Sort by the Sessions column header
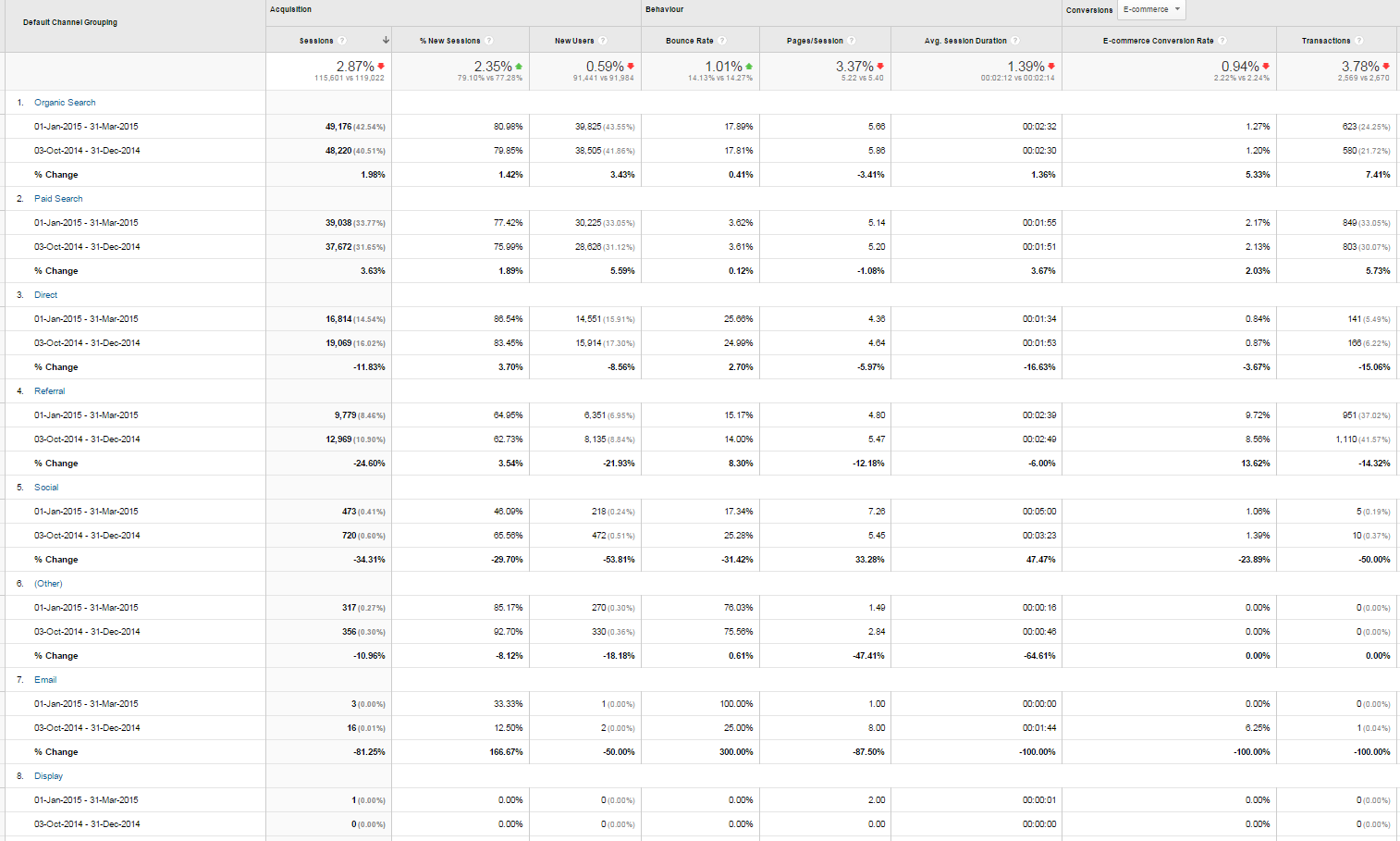Screen dimensions: 1400x841 click(316, 41)
